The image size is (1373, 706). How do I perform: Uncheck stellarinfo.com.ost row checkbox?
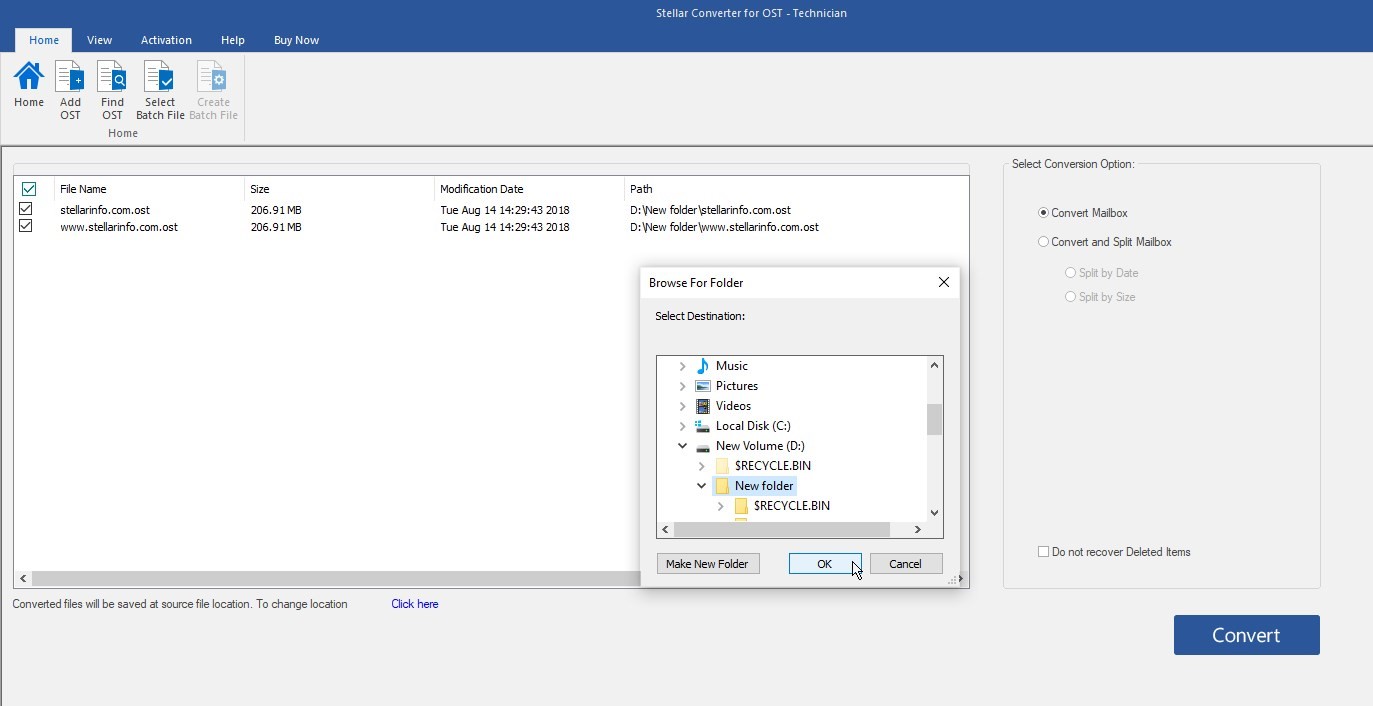click(26, 209)
